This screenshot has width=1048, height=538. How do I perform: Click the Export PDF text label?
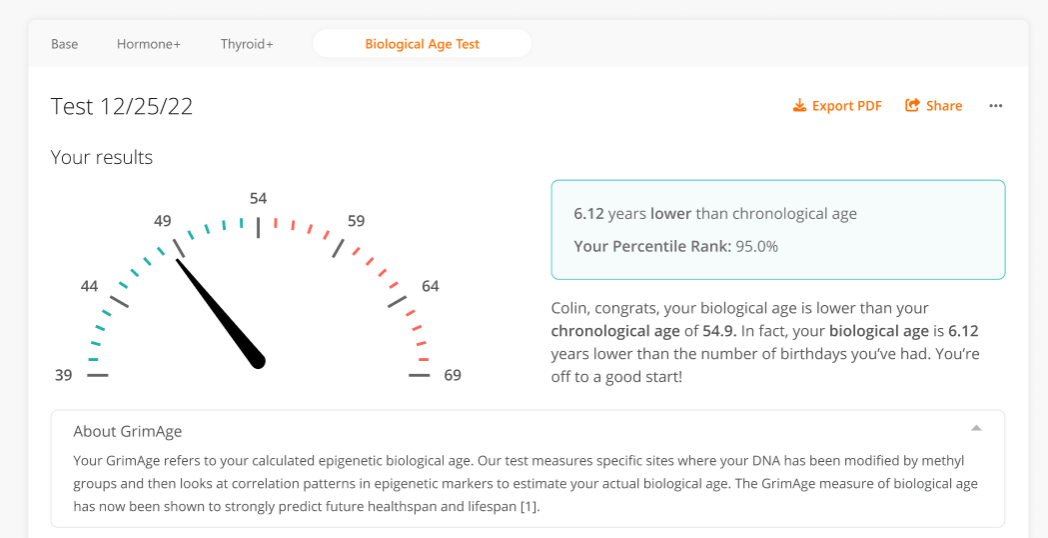[847, 106]
